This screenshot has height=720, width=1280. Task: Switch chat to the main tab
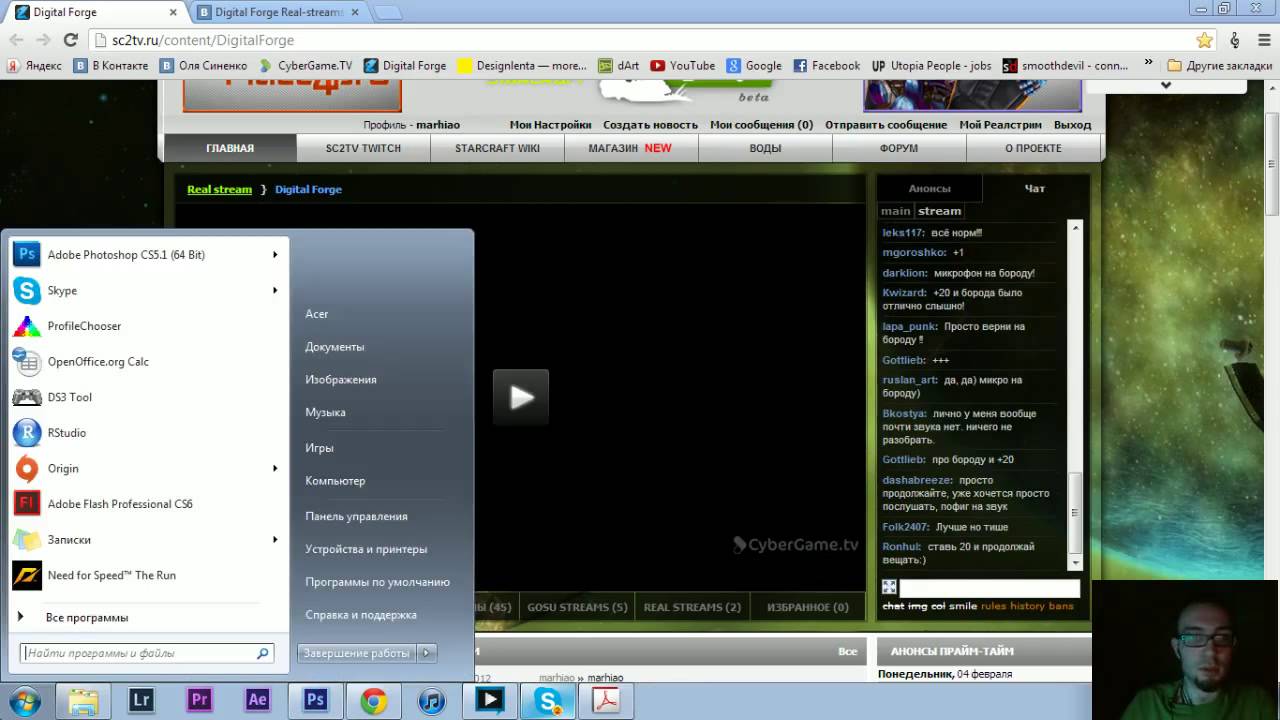(895, 211)
